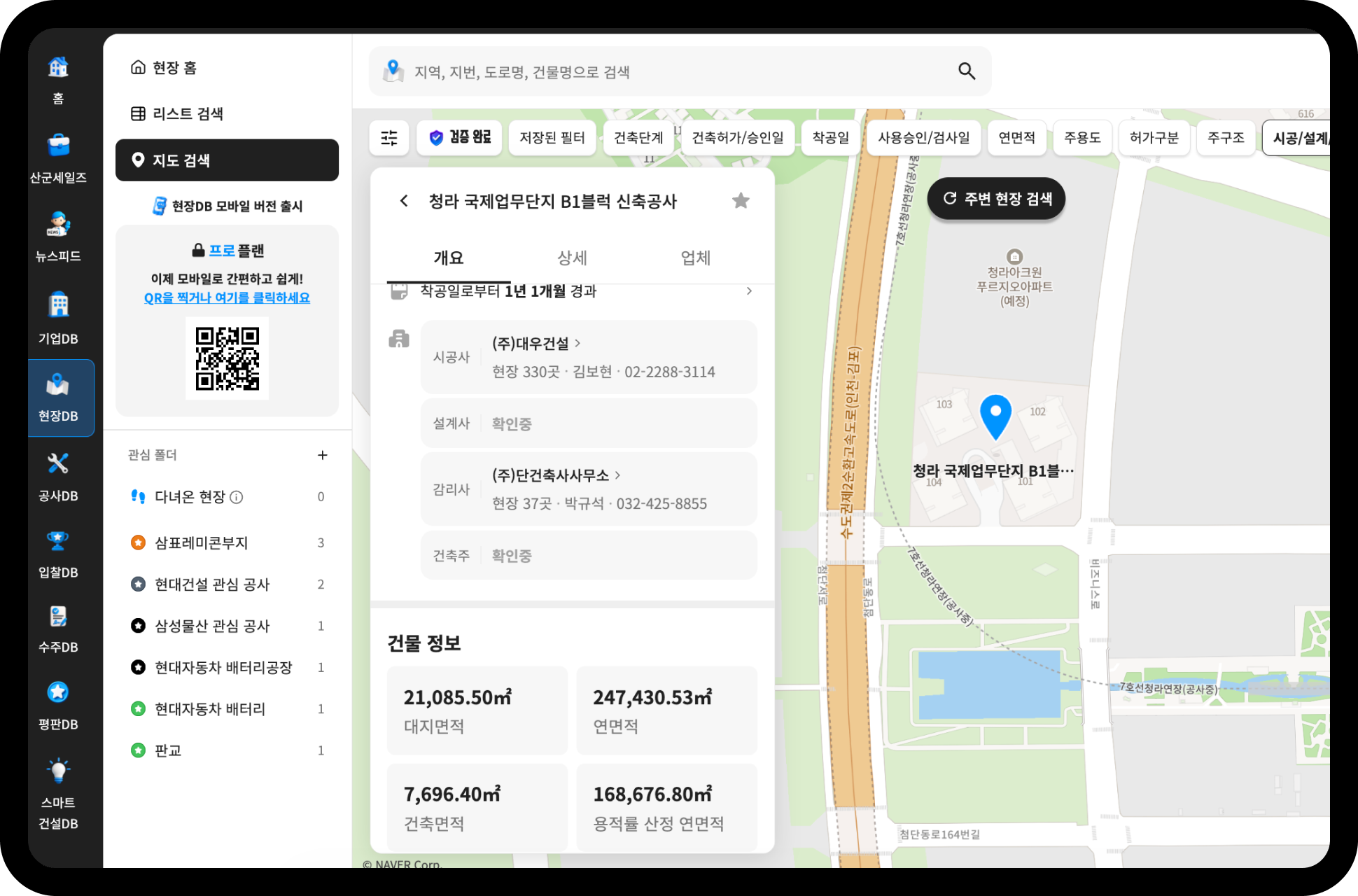Expand the 착공일로부터 경과 row chevron

(749, 290)
